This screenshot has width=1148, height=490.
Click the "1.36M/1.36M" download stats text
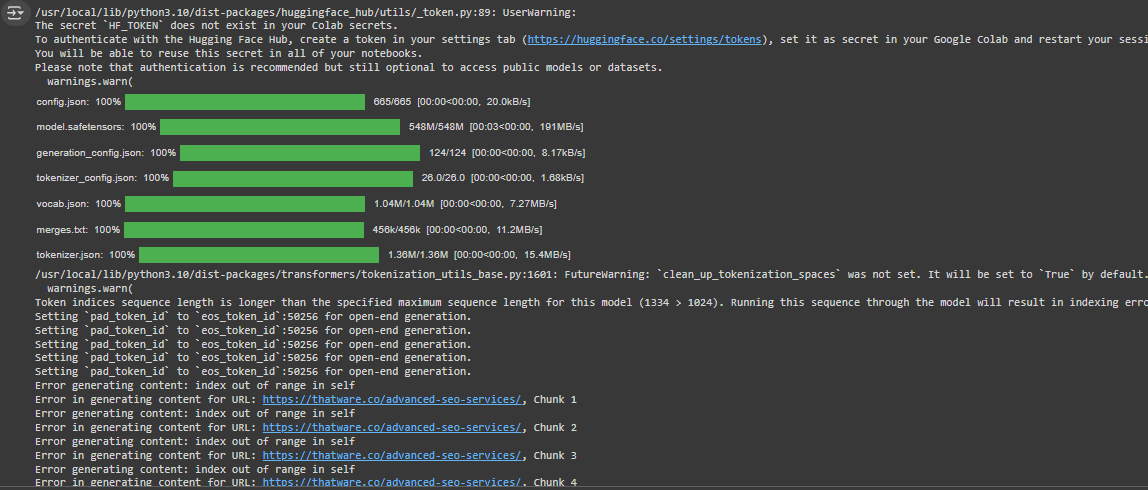(x=479, y=255)
